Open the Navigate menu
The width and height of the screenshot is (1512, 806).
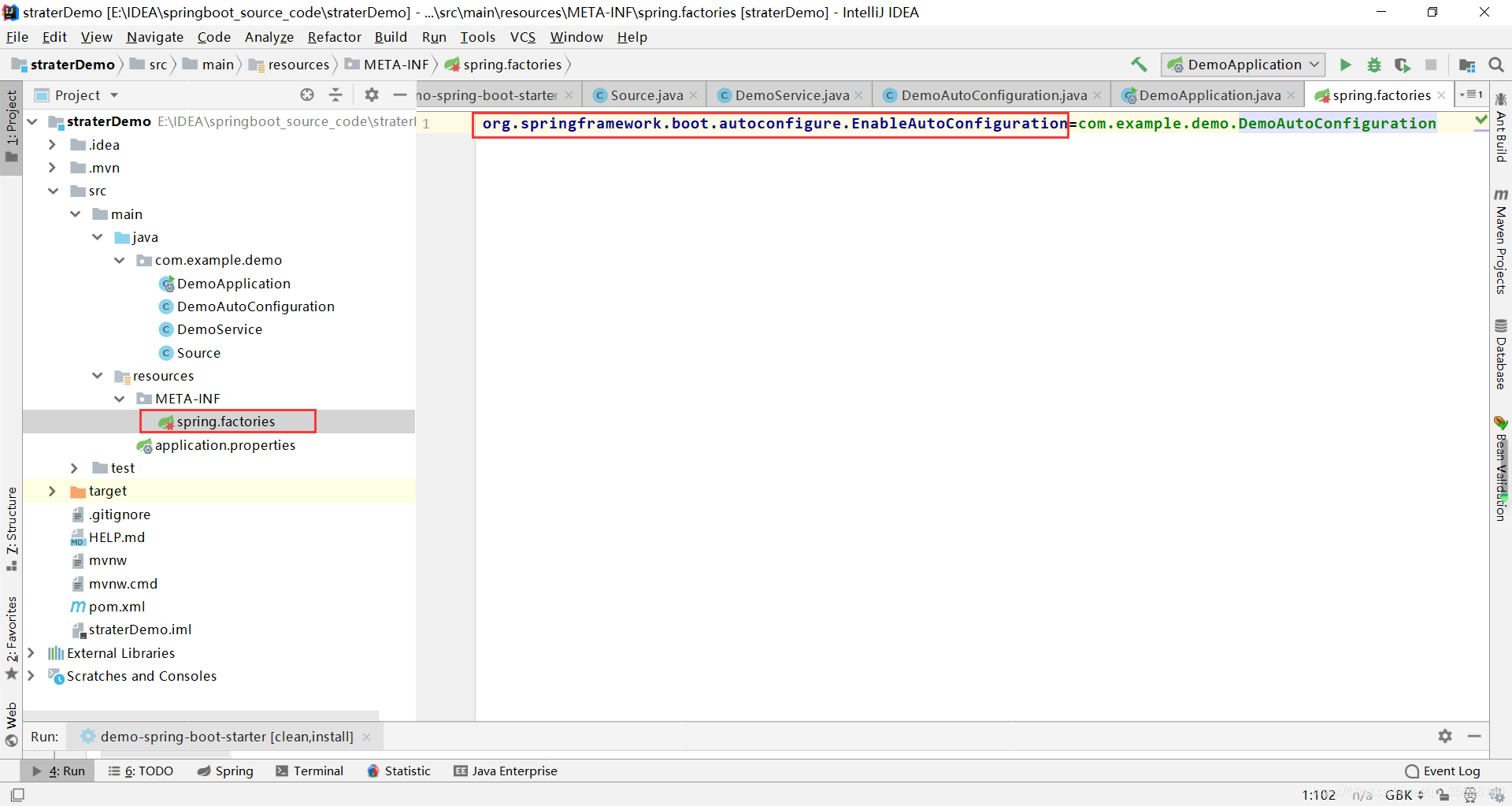pyautogui.click(x=154, y=37)
